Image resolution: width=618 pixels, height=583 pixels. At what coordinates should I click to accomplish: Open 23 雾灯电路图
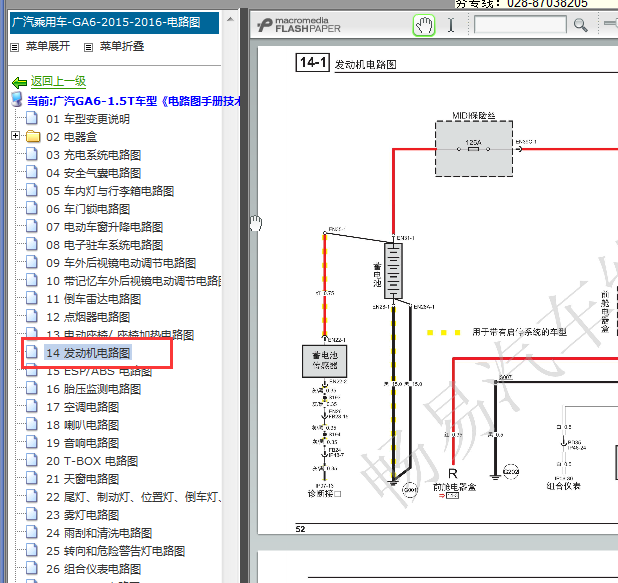tap(82, 515)
